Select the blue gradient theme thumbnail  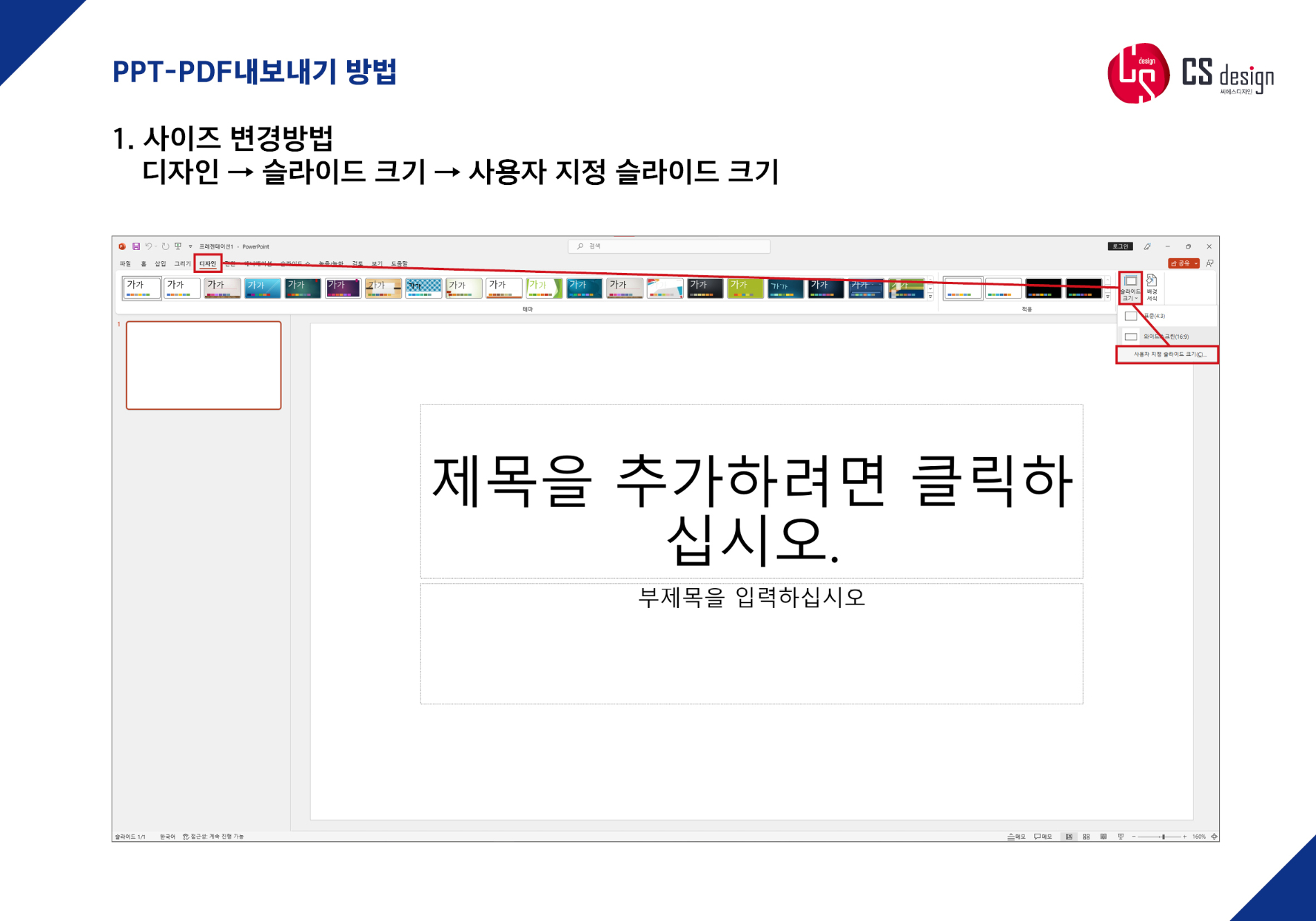(263, 288)
